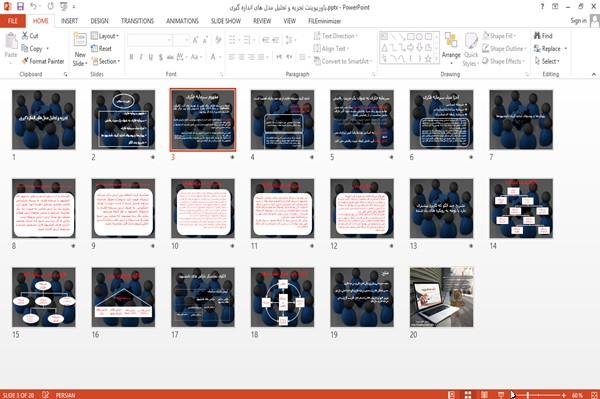This screenshot has height=399, width=600.
Task: Open Shape Fill dropdown
Action: [x=499, y=36]
